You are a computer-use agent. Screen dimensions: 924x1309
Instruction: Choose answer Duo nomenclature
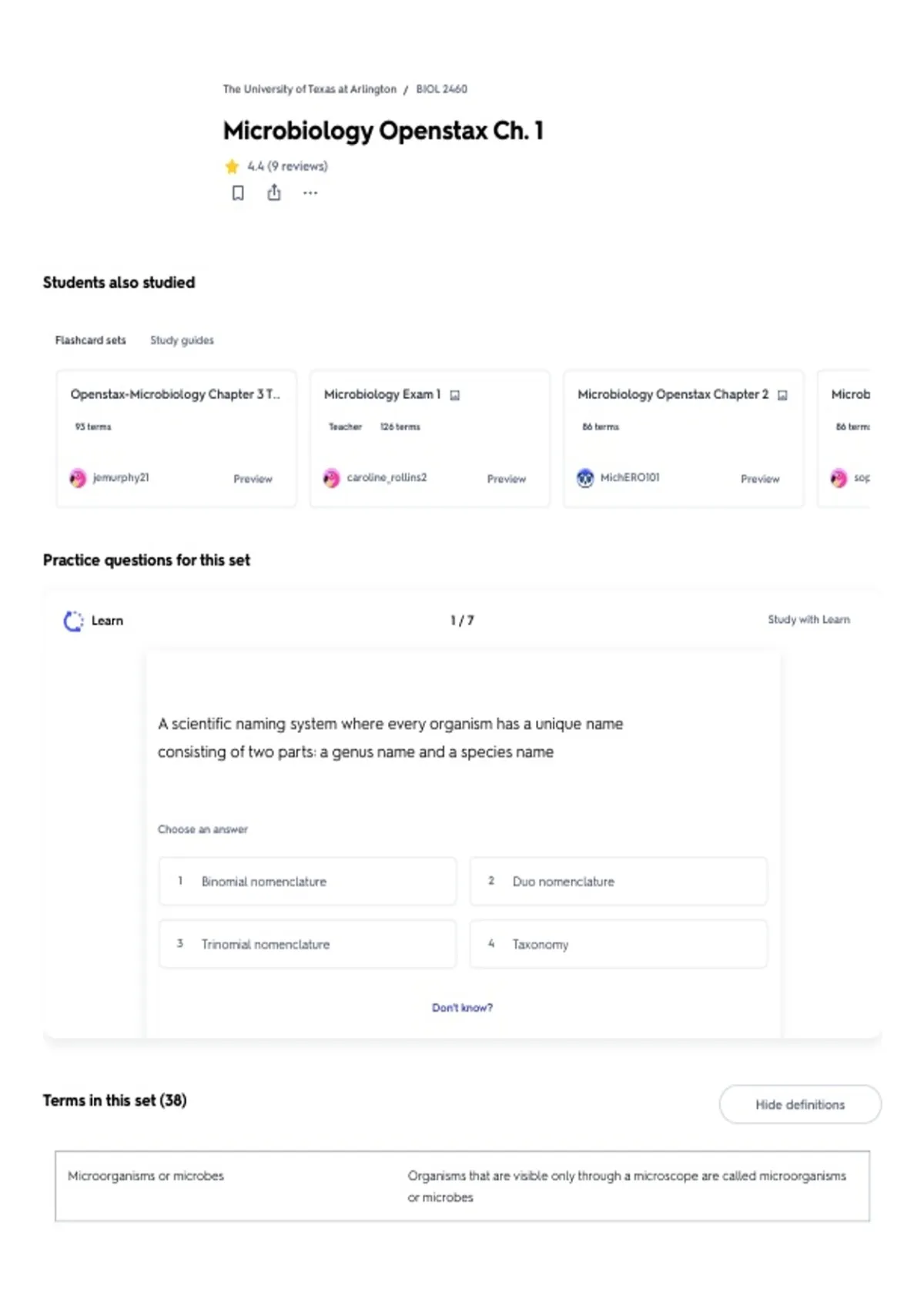pyautogui.click(x=618, y=881)
